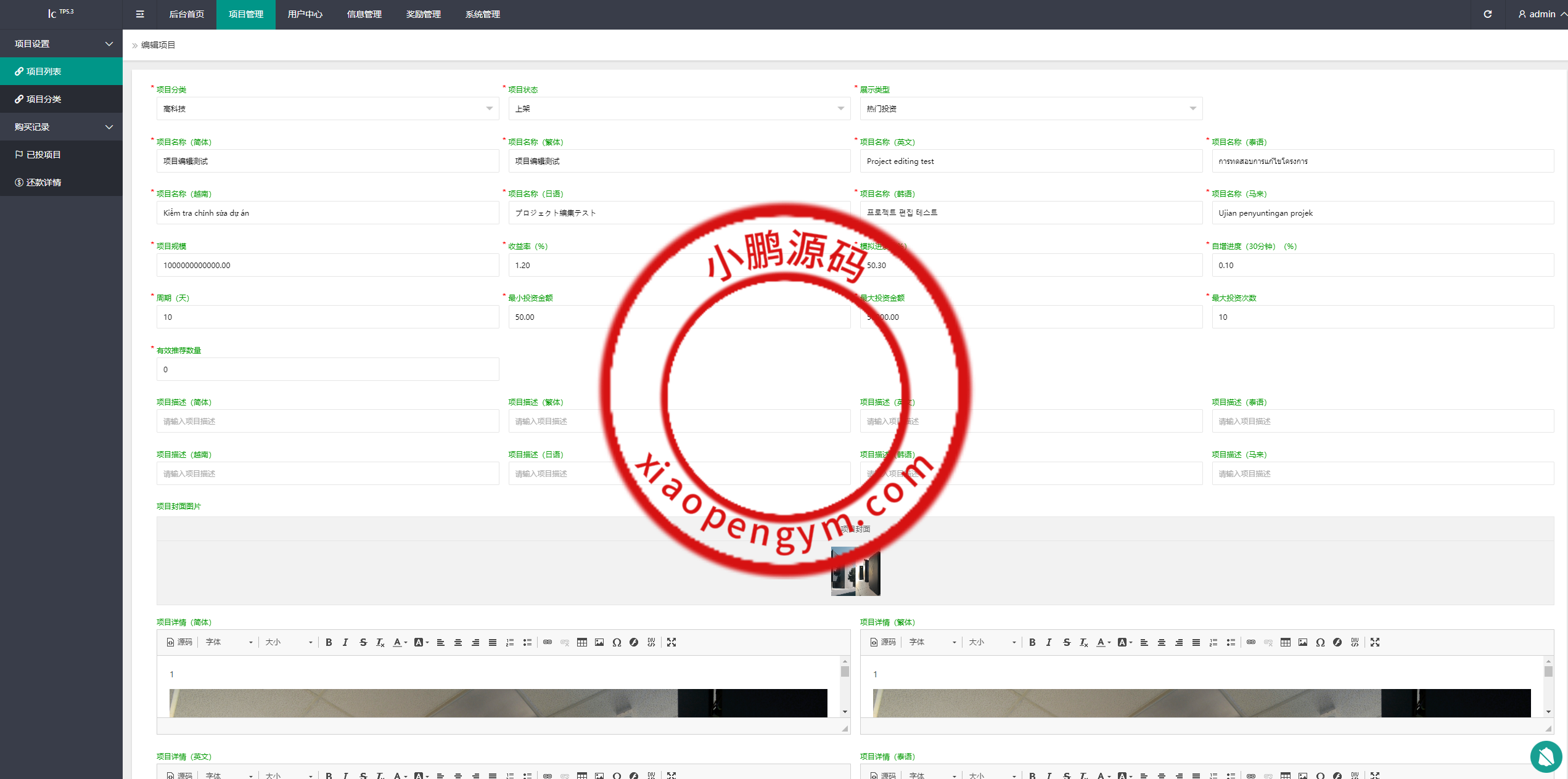The width and height of the screenshot is (1568, 779).
Task: Open the 奖励管理 menu
Action: (423, 14)
